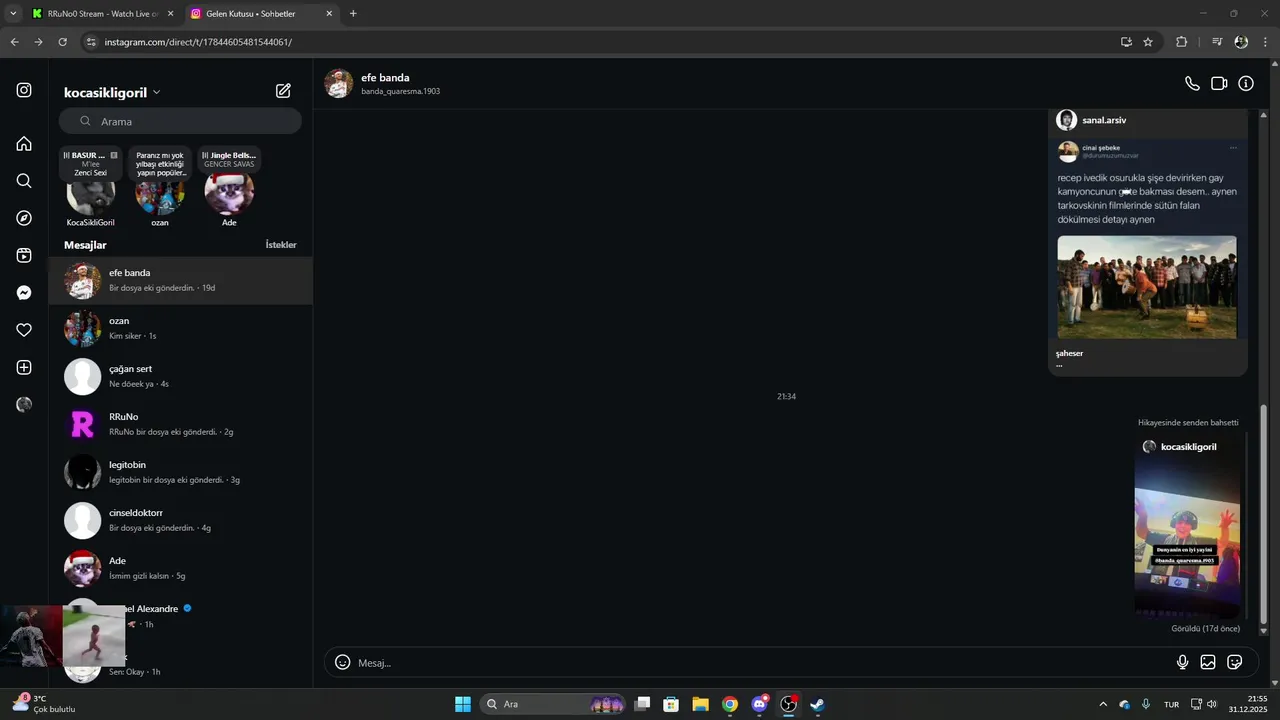The height and width of the screenshot is (720, 1280).
Task: Open sticker picker icon in message box
Action: 1235,662
